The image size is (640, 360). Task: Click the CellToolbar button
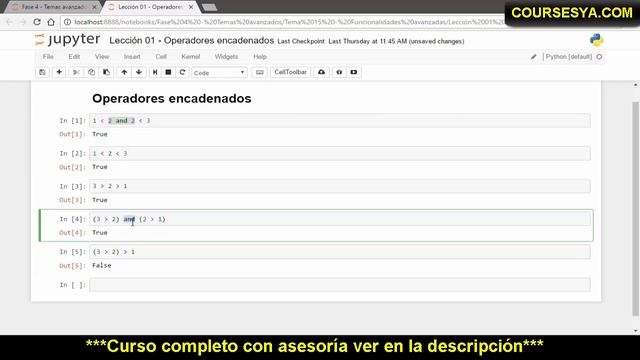pos(290,72)
